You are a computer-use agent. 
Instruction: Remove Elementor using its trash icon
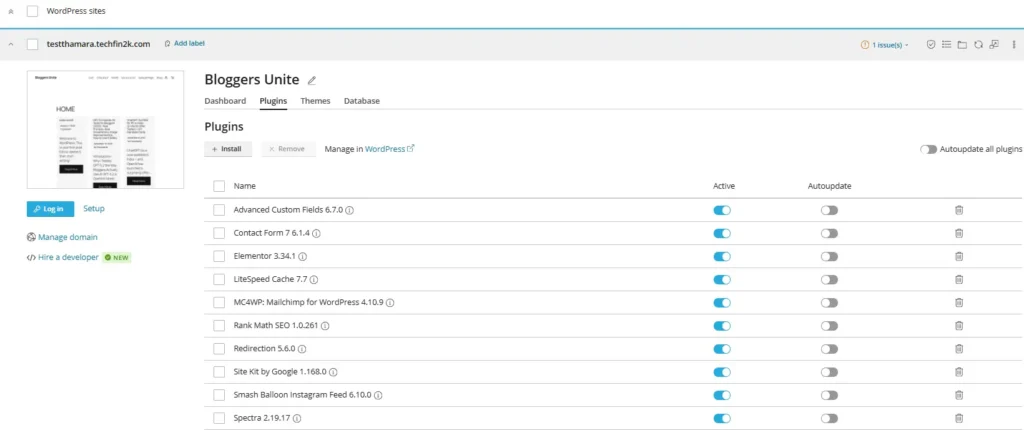pos(959,256)
